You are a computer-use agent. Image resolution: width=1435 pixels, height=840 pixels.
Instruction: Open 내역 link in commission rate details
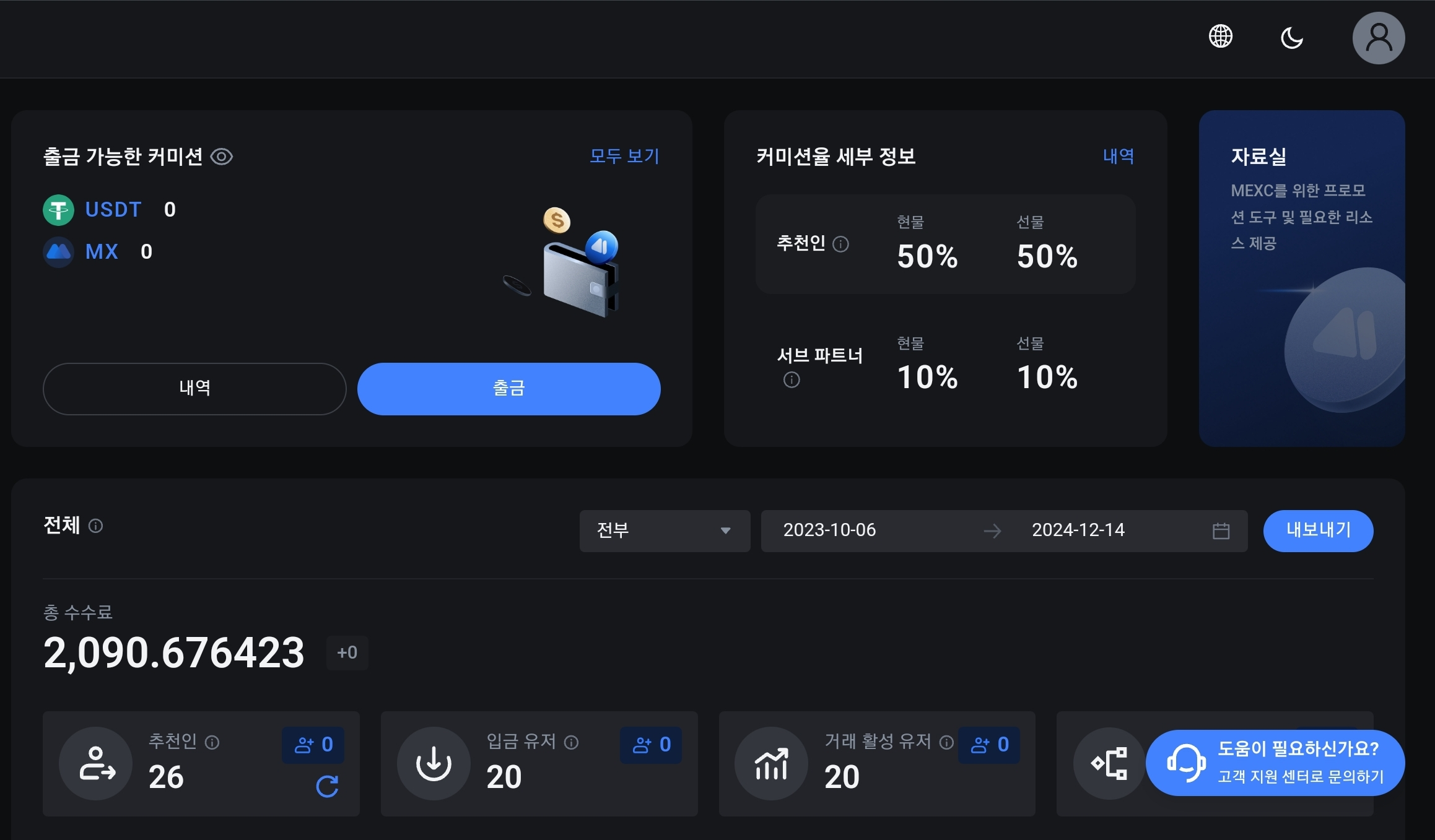pos(1118,156)
